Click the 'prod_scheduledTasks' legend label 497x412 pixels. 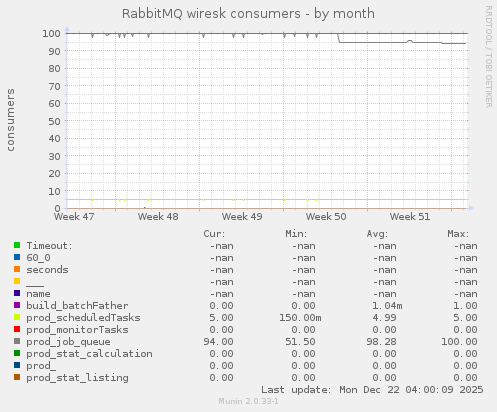tap(83, 318)
